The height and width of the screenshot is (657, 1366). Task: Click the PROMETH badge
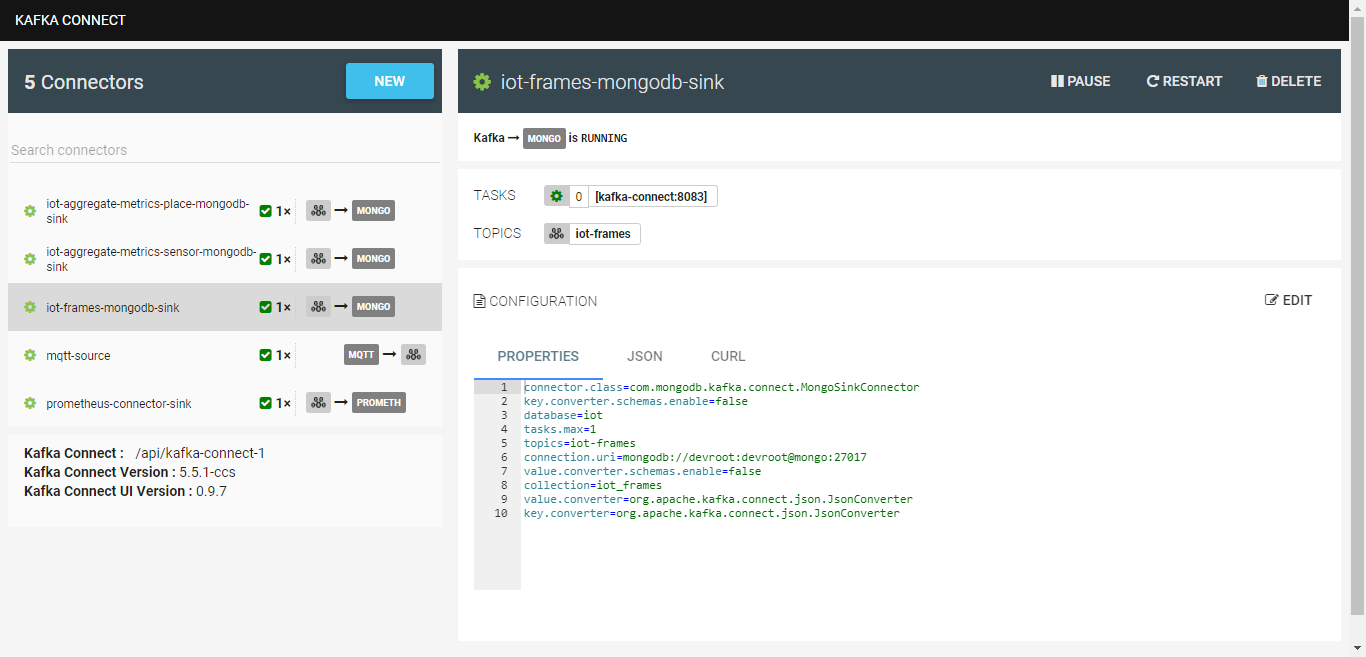(379, 403)
